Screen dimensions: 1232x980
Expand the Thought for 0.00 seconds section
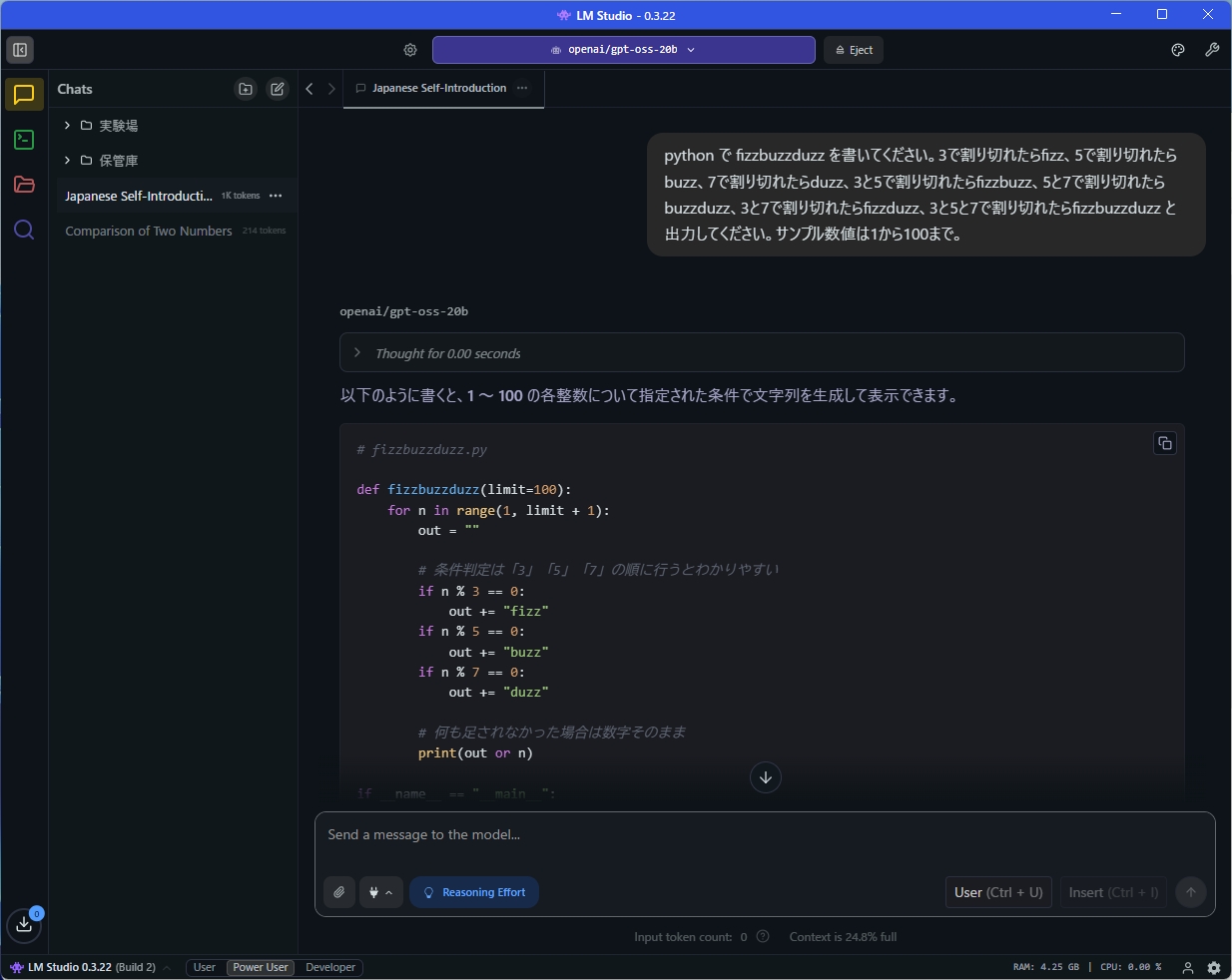point(762,353)
